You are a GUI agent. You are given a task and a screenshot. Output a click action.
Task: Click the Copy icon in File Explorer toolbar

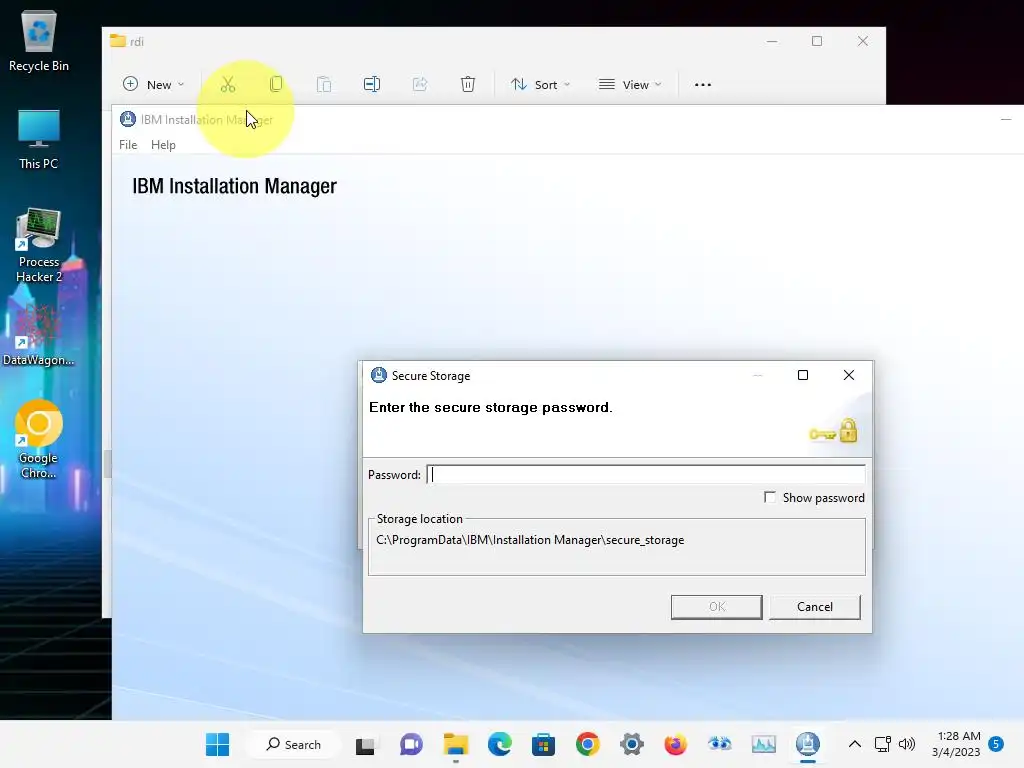[x=276, y=84]
